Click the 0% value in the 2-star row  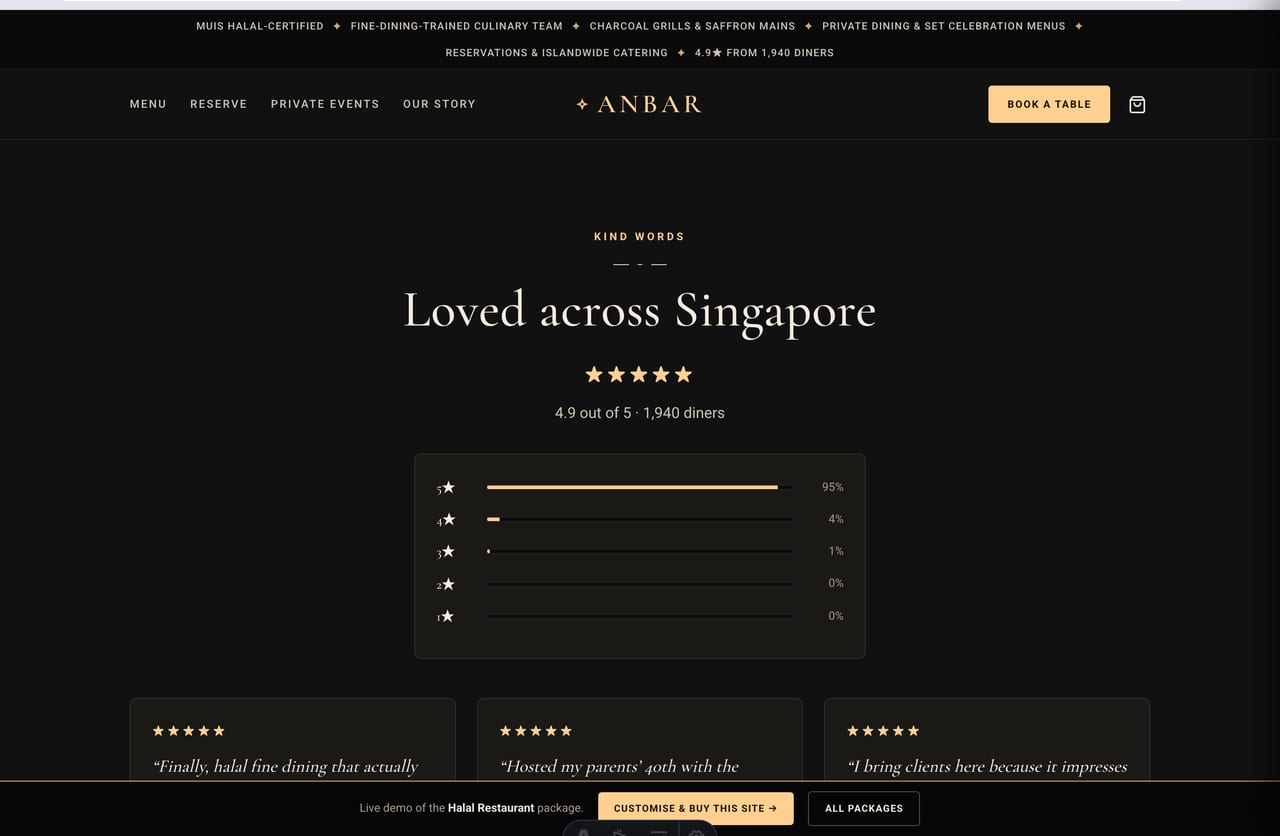coord(836,583)
